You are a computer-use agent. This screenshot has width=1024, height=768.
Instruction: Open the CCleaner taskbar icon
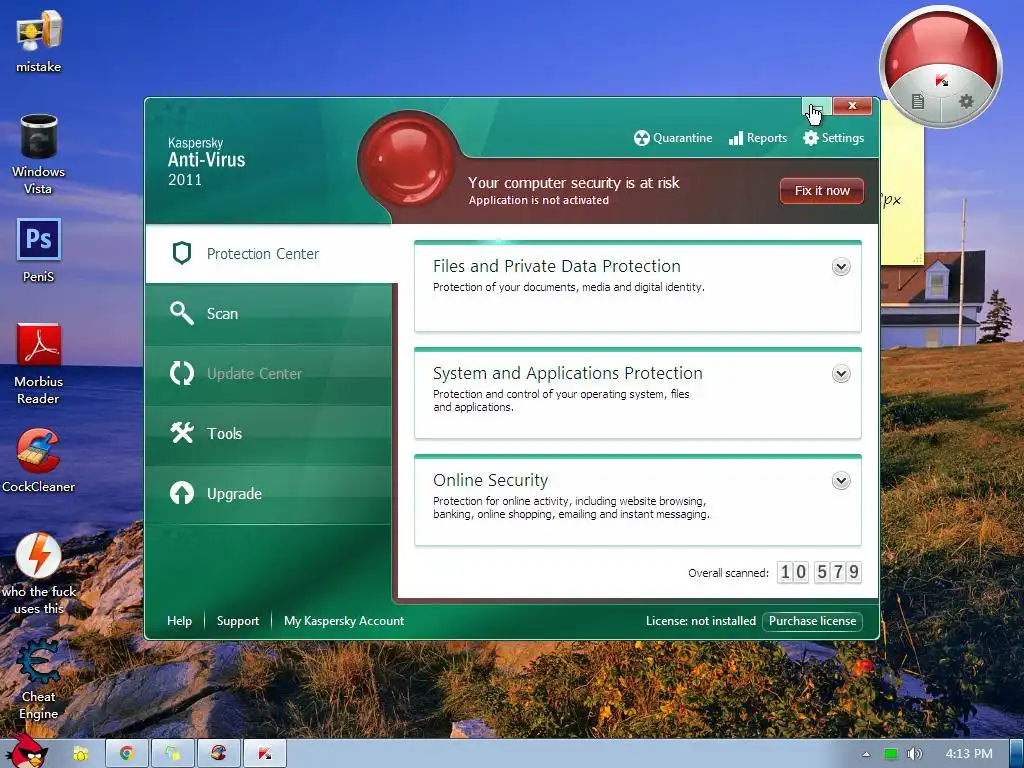(x=218, y=754)
